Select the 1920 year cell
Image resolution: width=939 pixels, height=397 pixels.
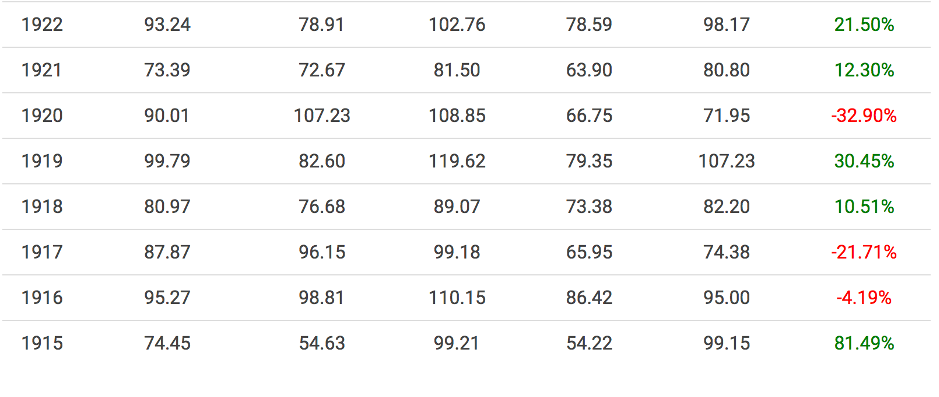coord(42,116)
